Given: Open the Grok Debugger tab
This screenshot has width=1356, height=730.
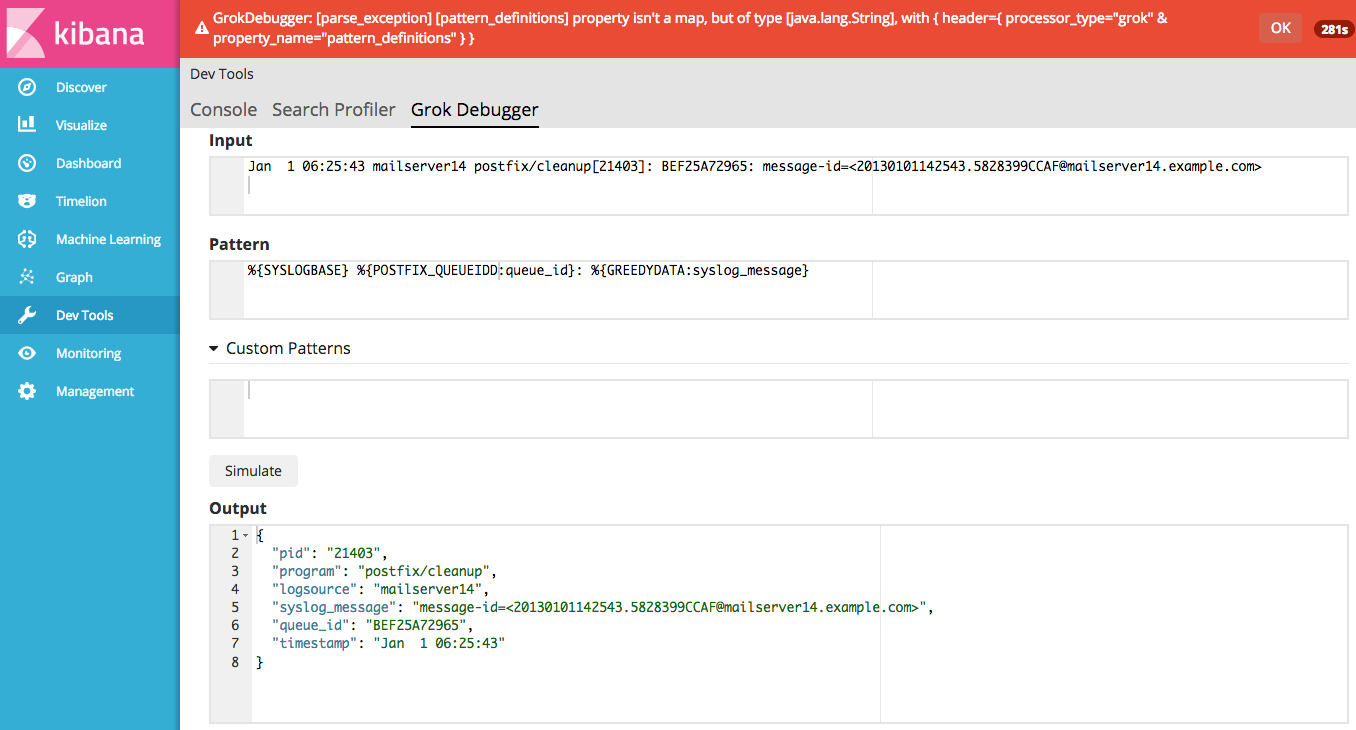Looking at the screenshot, I should (x=474, y=110).
